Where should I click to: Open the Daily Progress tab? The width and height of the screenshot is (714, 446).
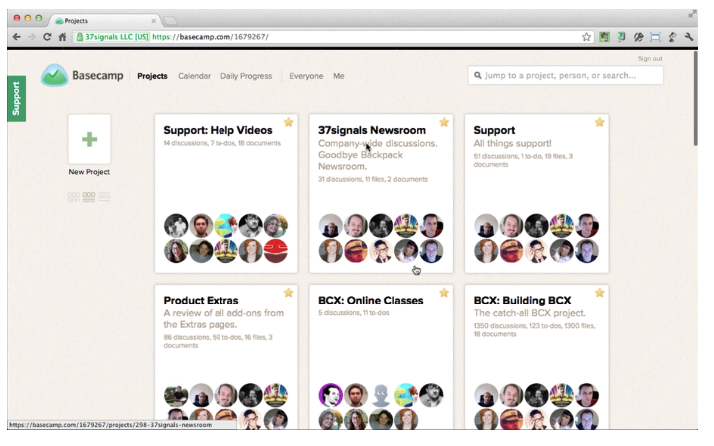[x=244, y=76]
